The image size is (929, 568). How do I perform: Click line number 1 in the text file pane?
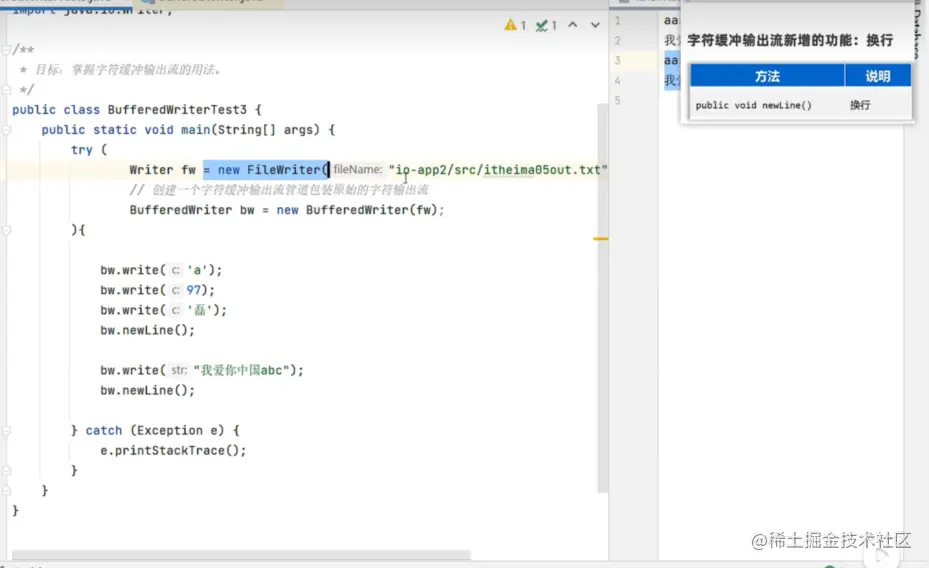(x=617, y=21)
